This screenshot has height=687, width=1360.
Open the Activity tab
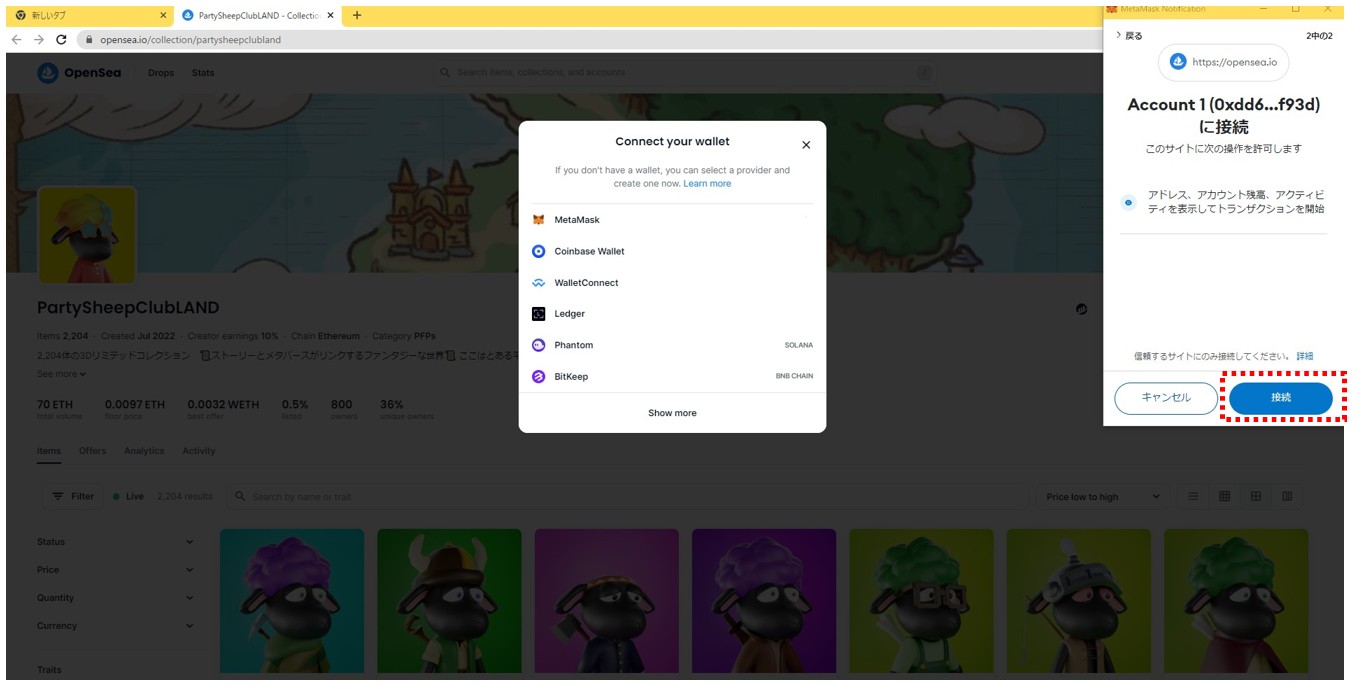tap(198, 451)
